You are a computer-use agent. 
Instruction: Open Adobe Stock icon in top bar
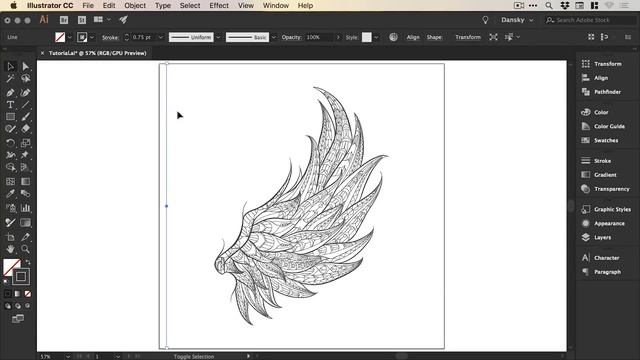[x=82, y=20]
